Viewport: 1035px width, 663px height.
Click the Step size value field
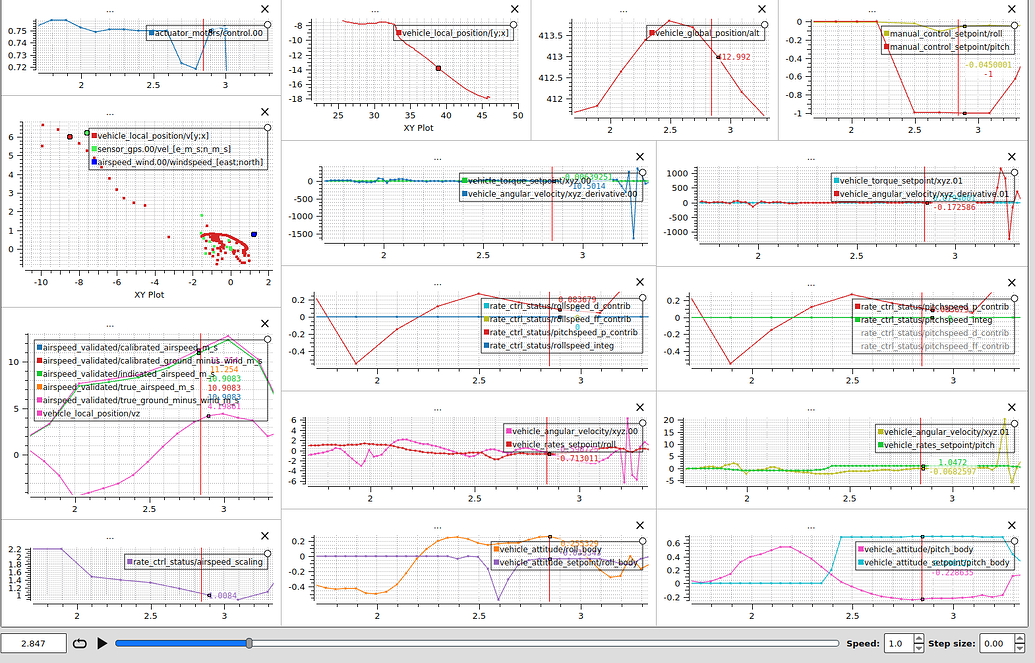[x=995, y=643]
